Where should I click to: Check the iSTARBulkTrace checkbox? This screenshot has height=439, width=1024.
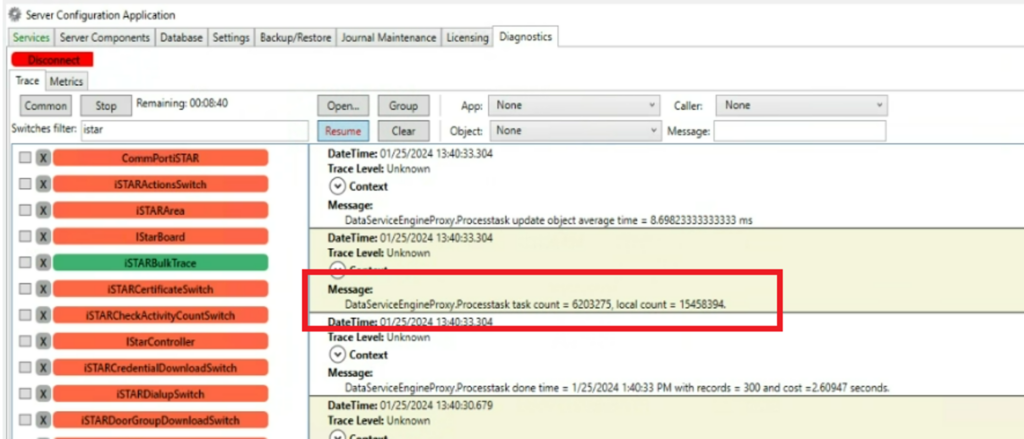(x=25, y=263)
